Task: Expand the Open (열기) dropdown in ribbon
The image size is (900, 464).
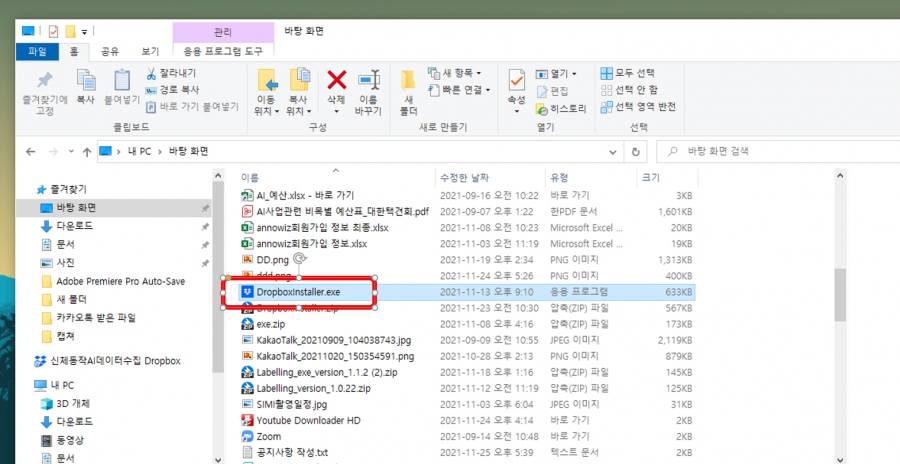Action: [558, 73]
